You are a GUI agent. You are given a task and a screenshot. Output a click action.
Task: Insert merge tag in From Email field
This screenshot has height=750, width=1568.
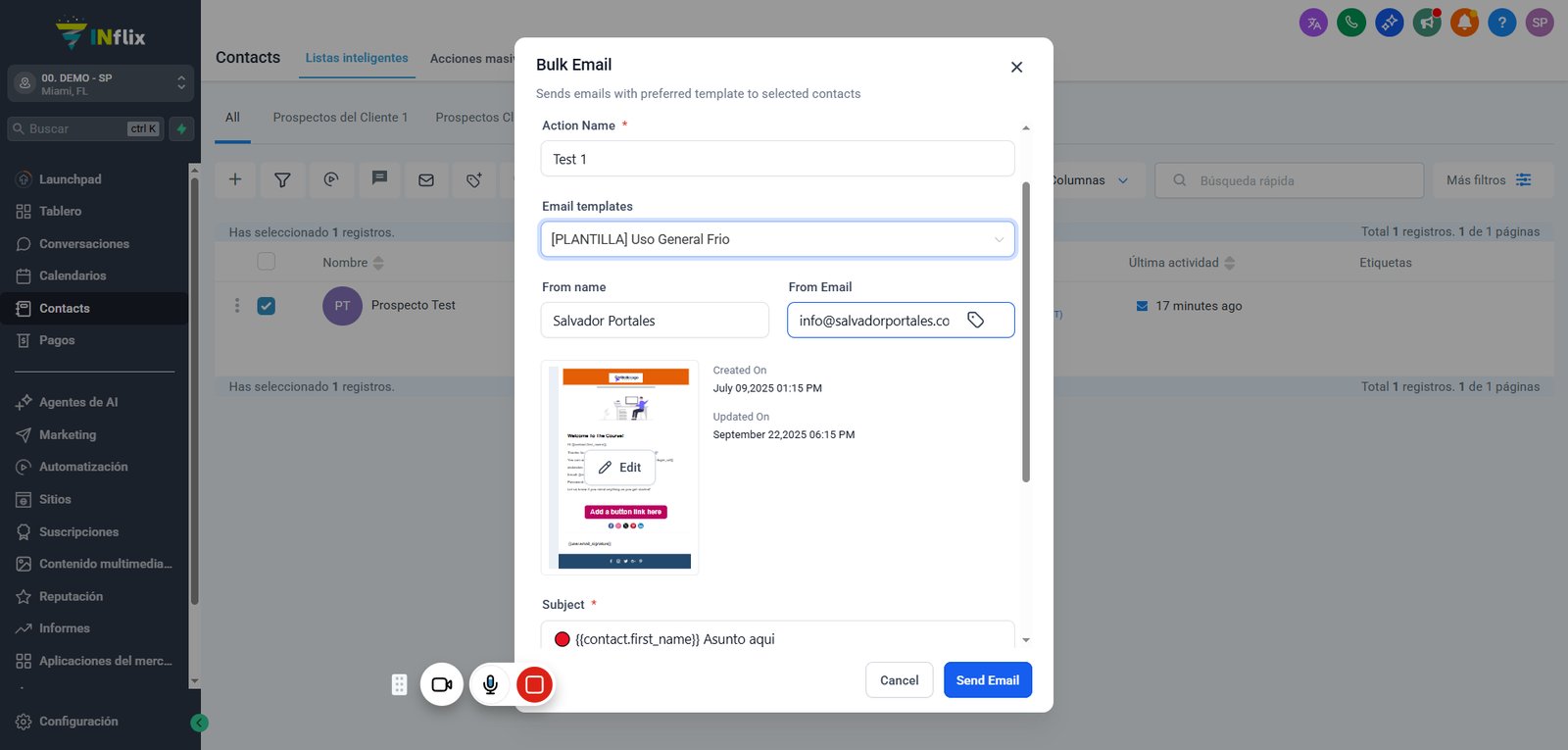[976, 320]
